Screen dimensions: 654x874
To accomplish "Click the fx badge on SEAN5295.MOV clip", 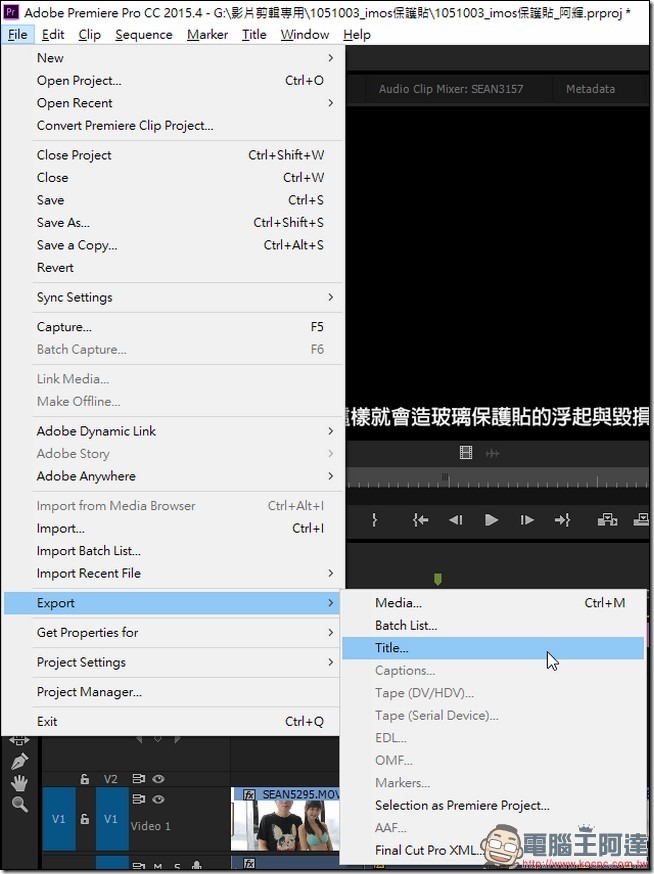I will click(249, 795).
